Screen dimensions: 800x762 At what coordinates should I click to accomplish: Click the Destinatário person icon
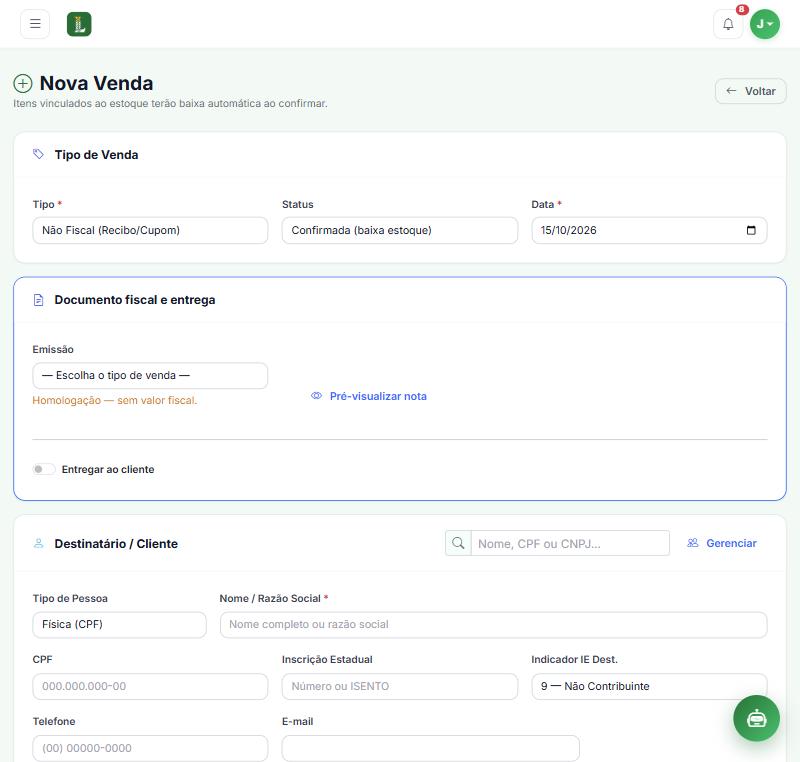tap(38, 544)
